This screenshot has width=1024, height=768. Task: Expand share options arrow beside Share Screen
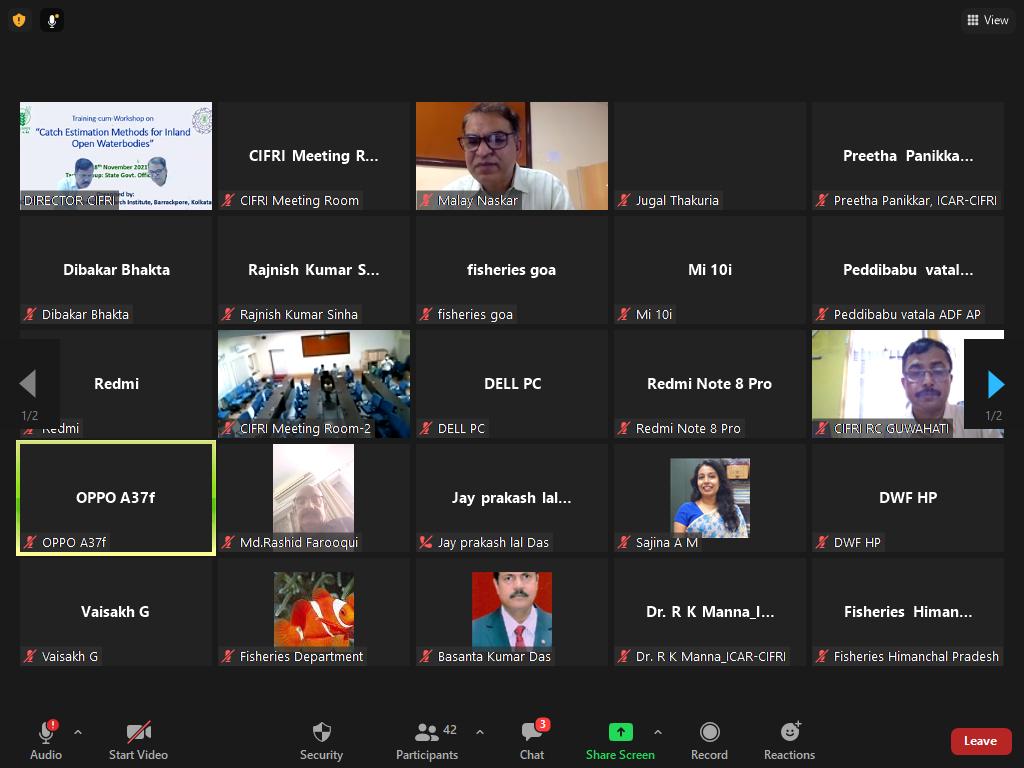[x=657, y=732]
